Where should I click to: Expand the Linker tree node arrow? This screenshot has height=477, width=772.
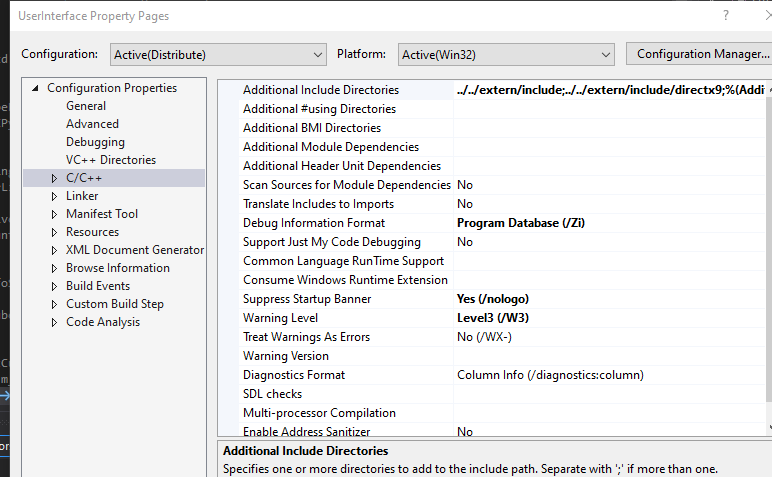pyautogui.click(x=54, y=196)
